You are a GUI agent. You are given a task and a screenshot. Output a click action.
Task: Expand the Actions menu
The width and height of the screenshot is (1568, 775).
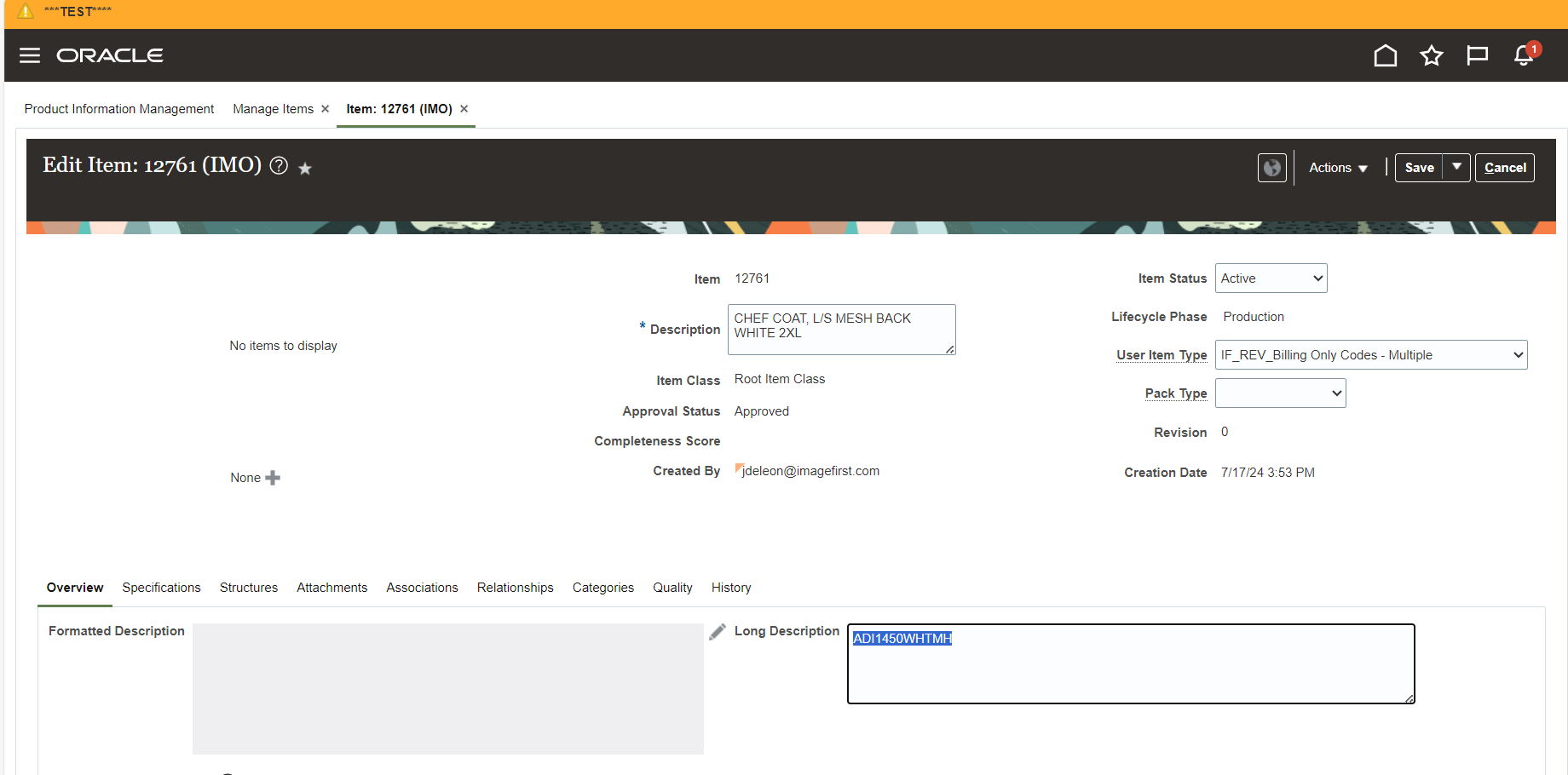click(x=1336, y=168)
